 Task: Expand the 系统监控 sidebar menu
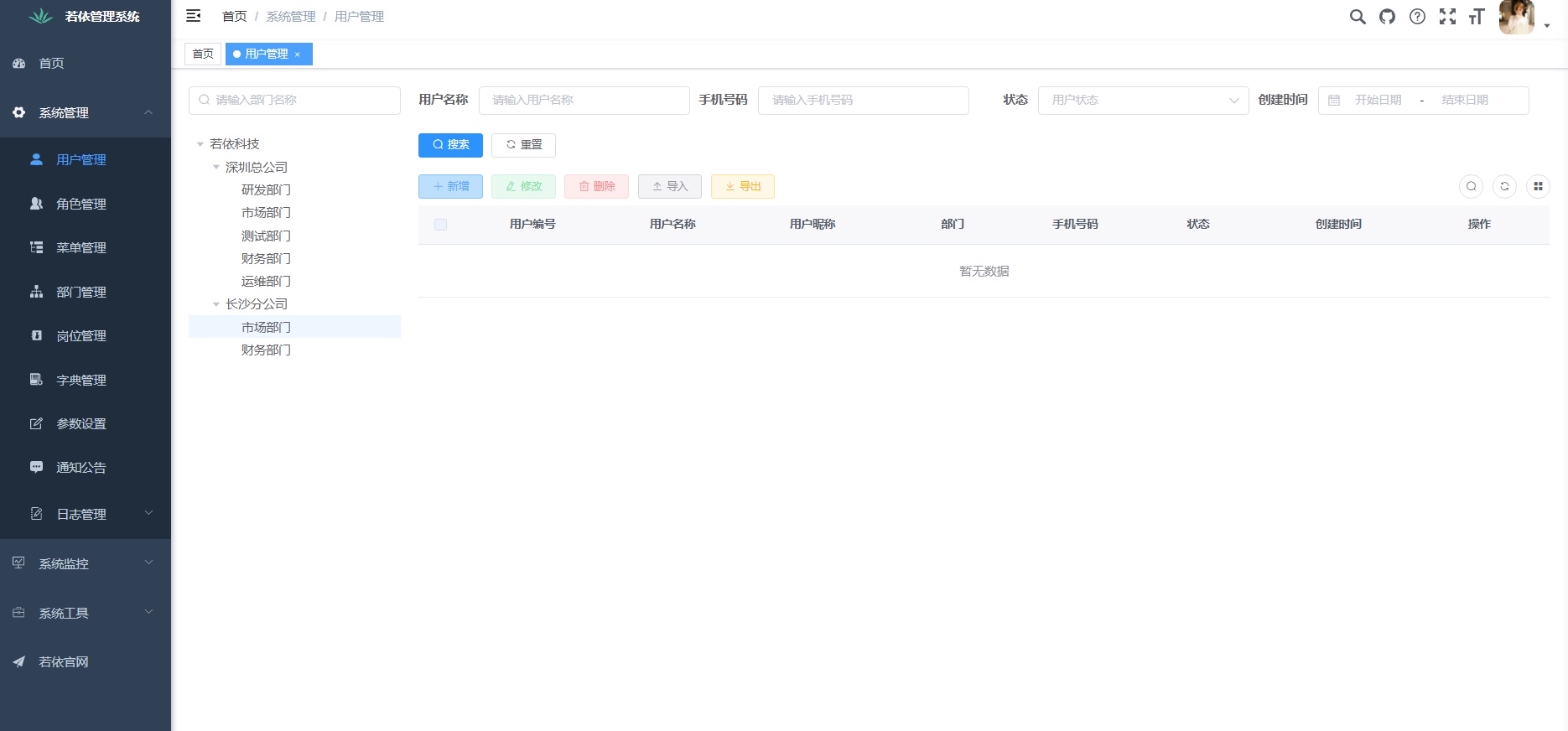tap(86, 563)
